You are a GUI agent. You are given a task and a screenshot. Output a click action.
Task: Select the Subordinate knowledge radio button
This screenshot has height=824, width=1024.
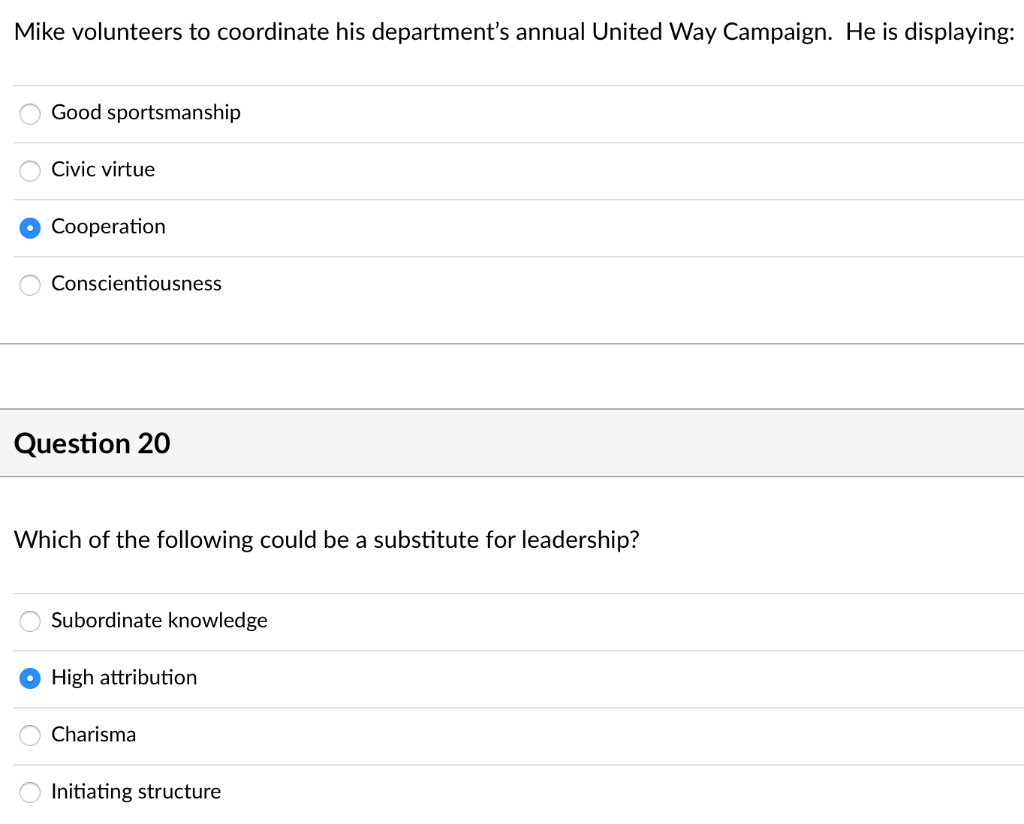(x=30, y=621)
